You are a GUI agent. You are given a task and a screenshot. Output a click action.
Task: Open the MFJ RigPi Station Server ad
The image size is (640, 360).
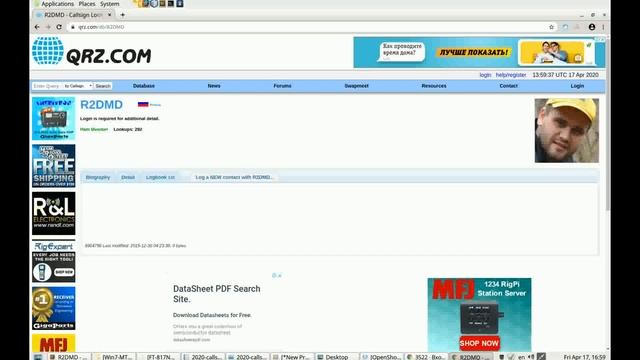click(x=479, y=315)
